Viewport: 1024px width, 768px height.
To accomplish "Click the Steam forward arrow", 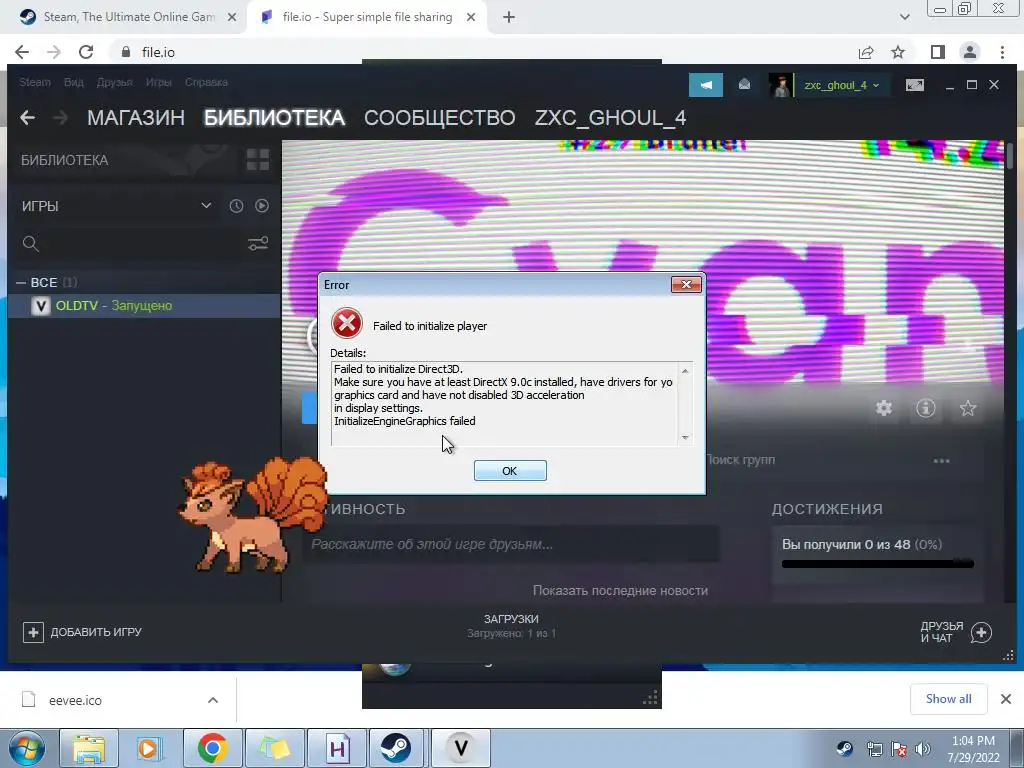I will coord(60,118).
